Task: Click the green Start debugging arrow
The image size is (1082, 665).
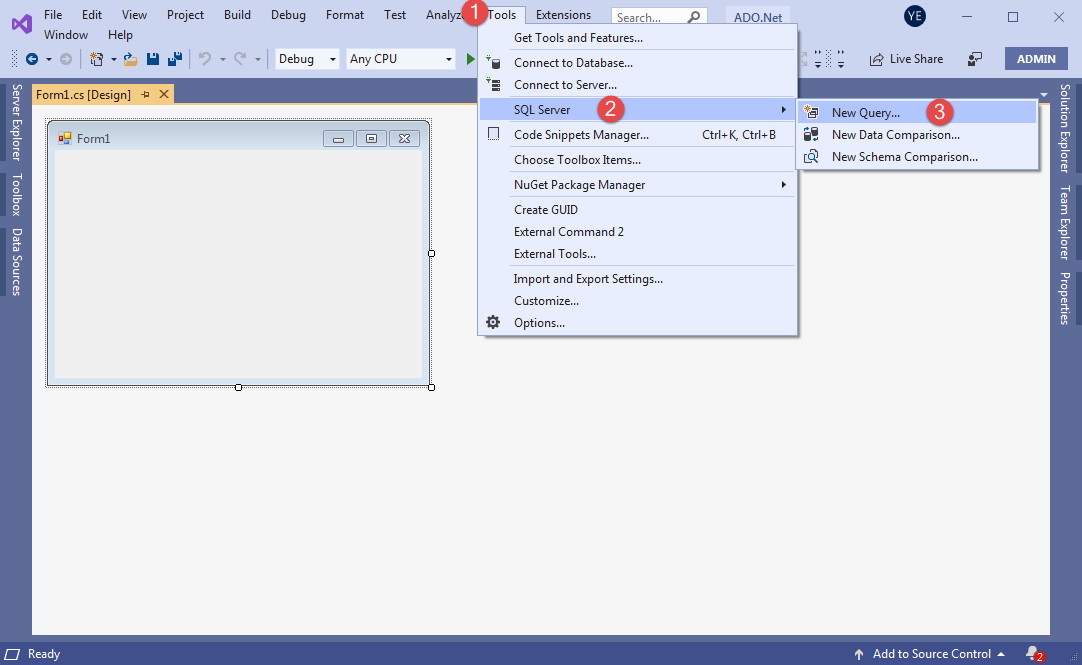Action: [470, 59]
